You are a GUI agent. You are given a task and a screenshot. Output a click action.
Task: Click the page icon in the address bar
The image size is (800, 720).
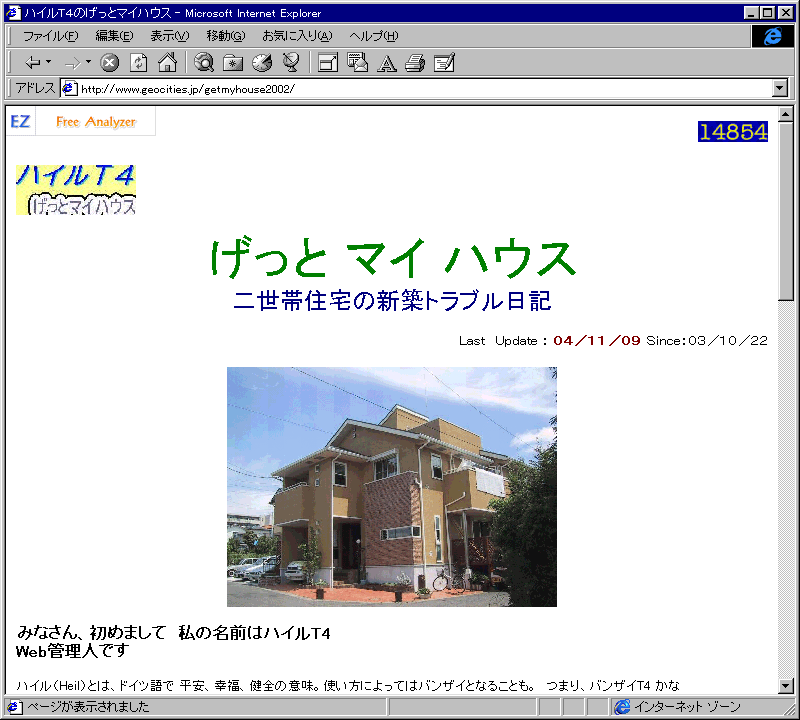pos(69,89)
